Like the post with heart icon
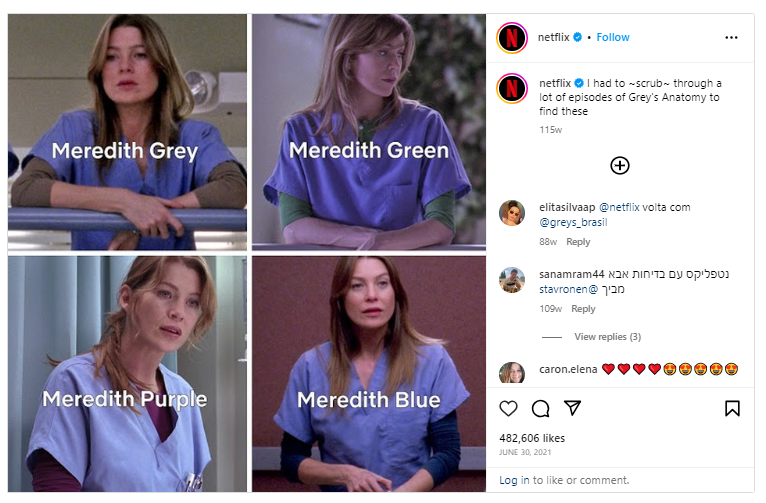Viewport: 766px width, 503px height. pos(508,408)
